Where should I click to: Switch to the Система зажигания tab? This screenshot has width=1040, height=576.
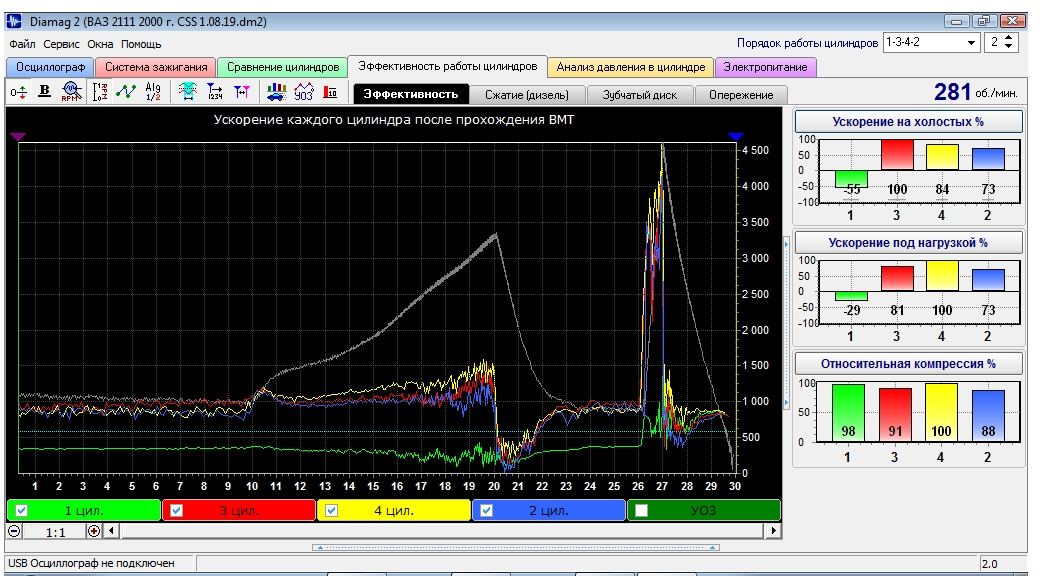[x=156, y=67]
